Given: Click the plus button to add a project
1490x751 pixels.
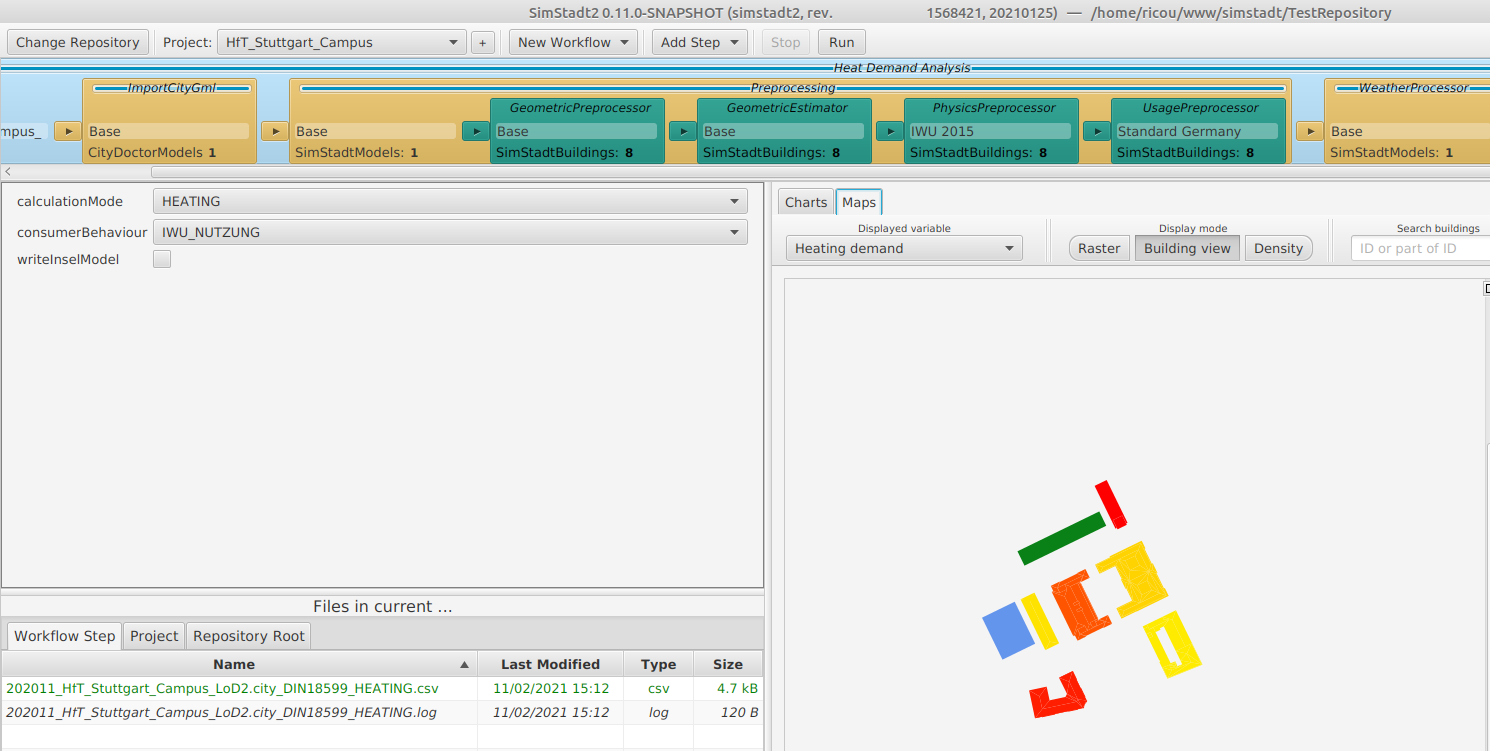Looking at the screenshot, I should (x=483, y=42).
